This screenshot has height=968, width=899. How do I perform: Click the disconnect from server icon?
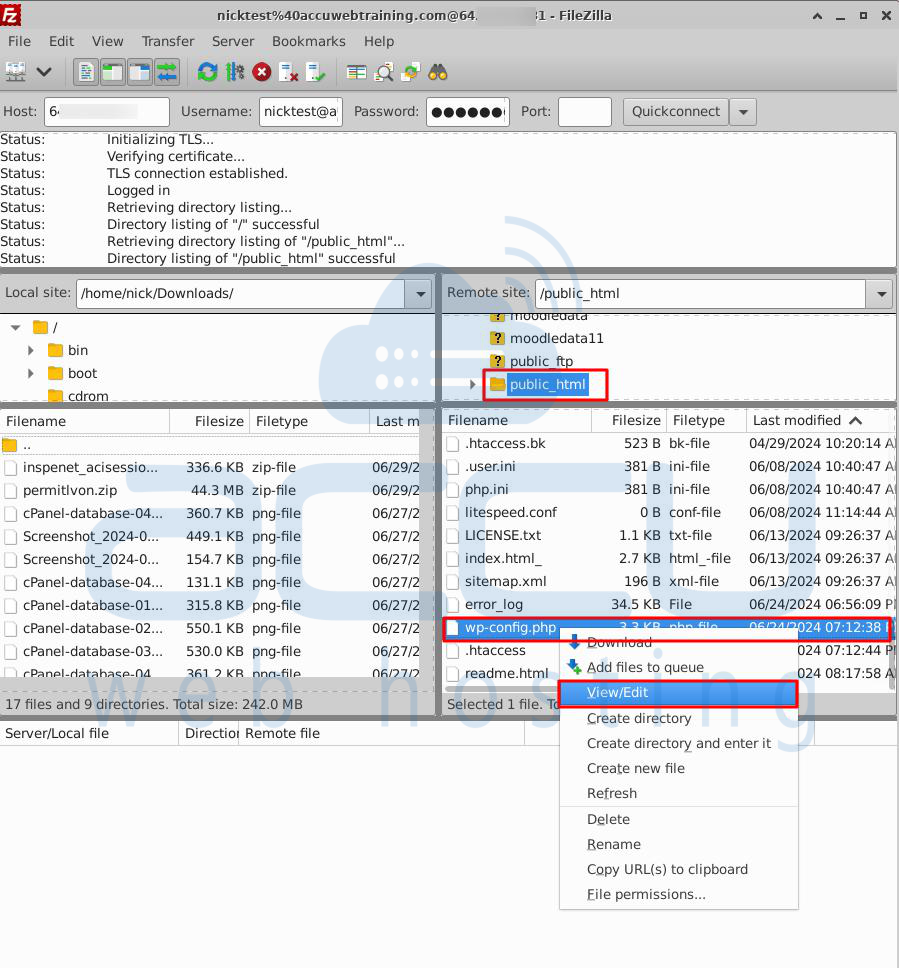click(288, 72)
